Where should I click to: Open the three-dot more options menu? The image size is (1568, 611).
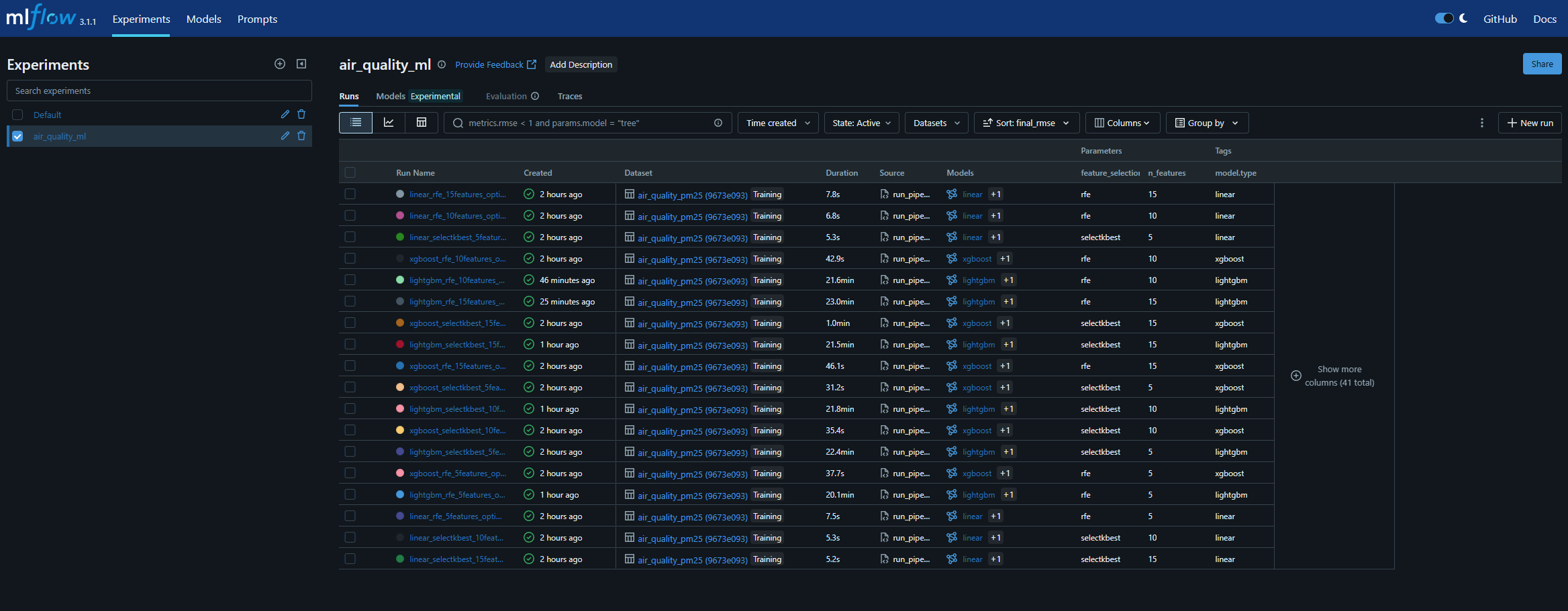coord(1482,123)
